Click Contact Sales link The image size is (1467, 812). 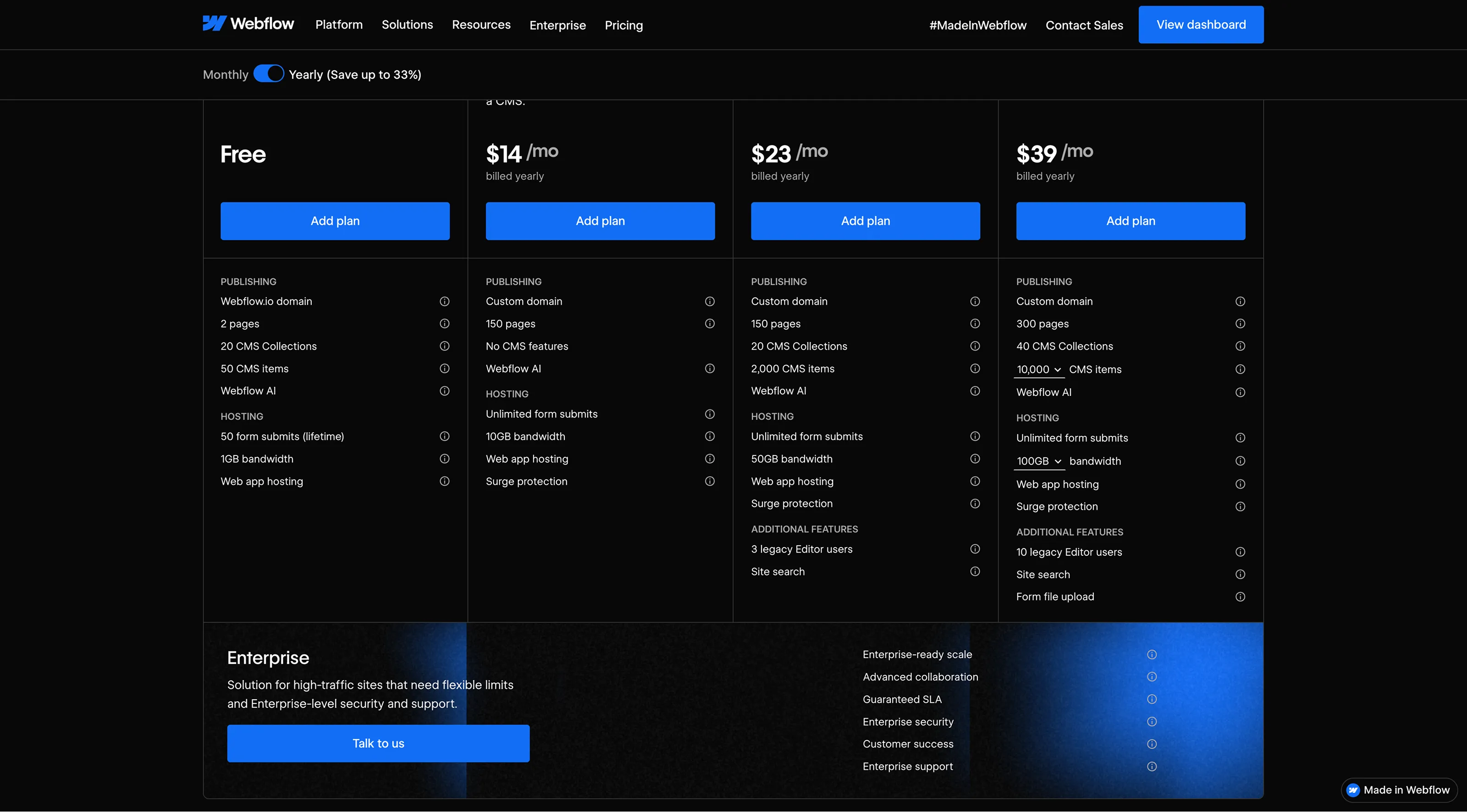click(x=1084, y=25)
